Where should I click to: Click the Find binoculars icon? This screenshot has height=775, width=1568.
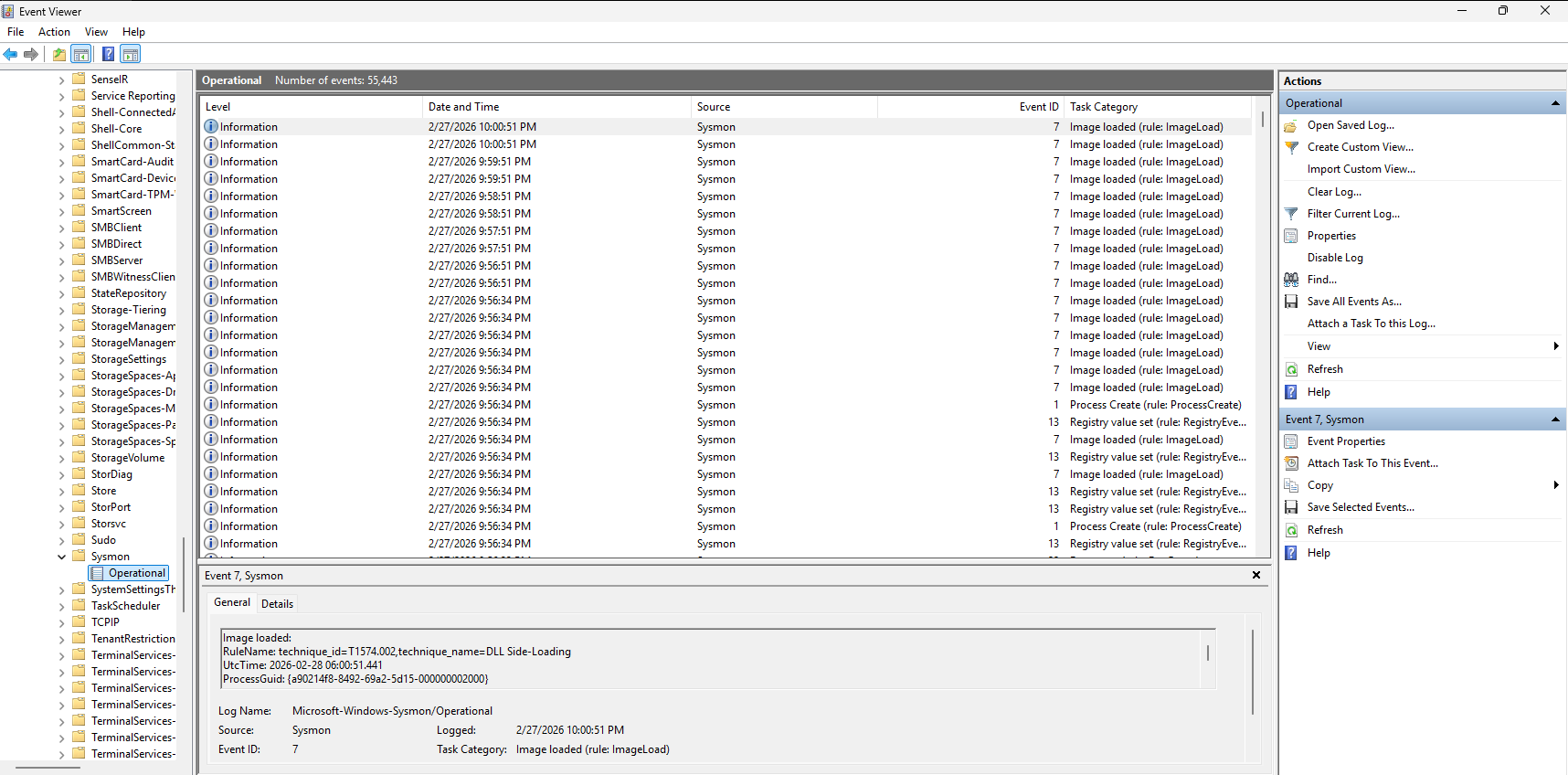pos(1291,280)
